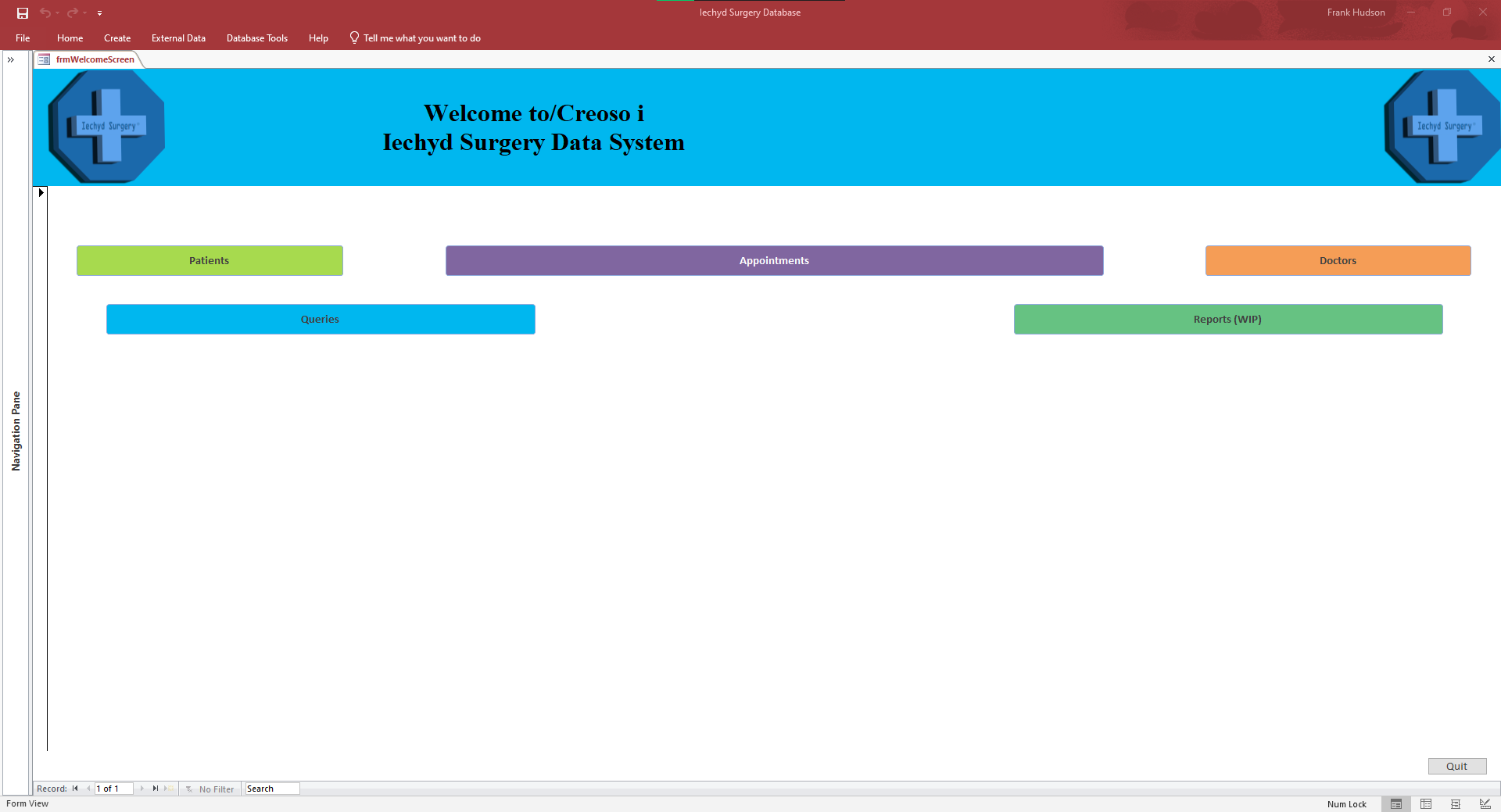
Task: Click the record selector arrow on form
Action: coord(41,192)
